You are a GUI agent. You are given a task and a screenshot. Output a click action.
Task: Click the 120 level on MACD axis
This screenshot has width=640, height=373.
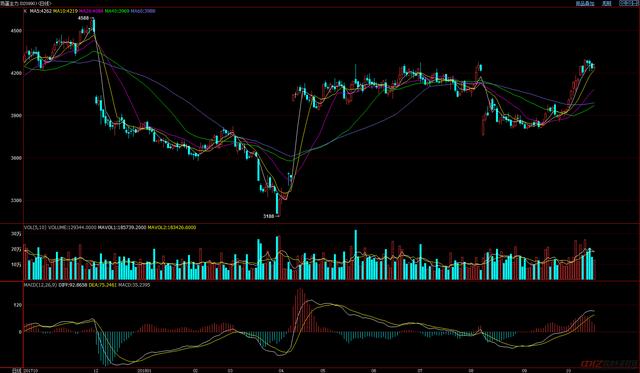[18, 305]
